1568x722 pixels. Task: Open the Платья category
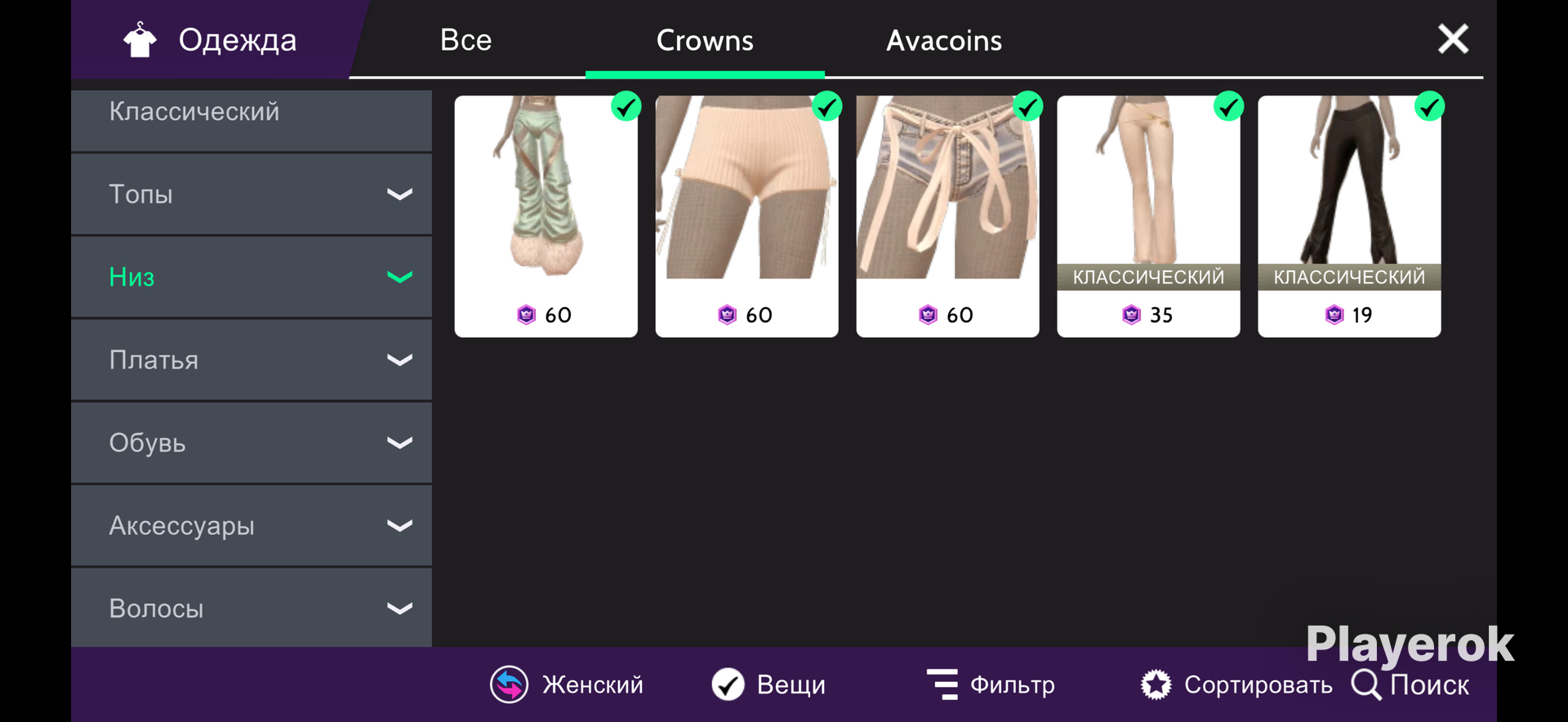pos(252,360)
